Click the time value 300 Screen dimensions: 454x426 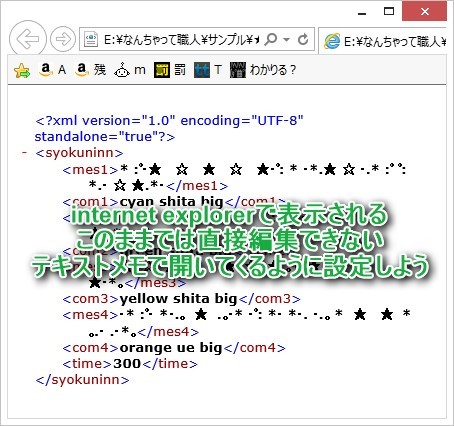[x=127, y=364]
